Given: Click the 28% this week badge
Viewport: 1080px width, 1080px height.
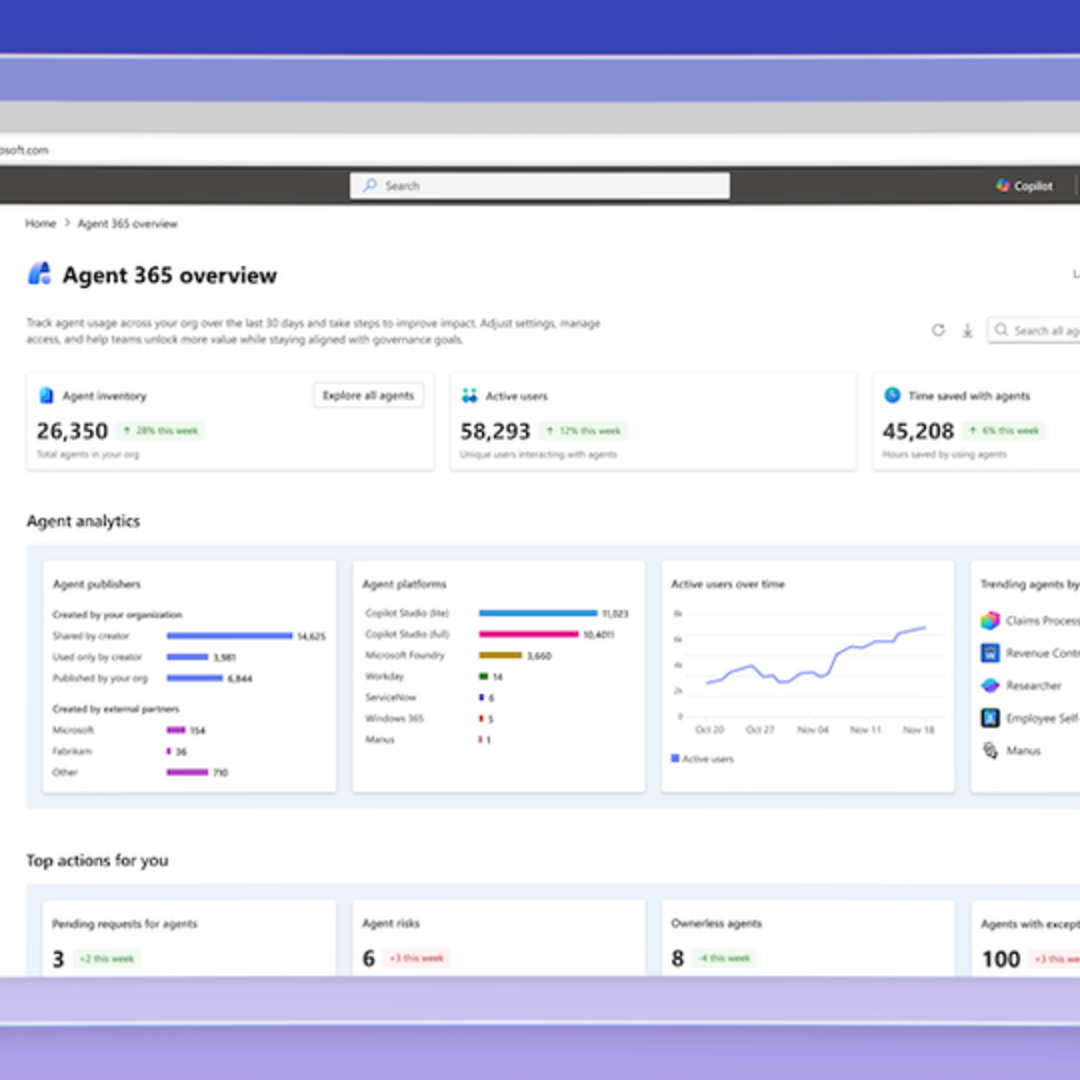Looking at the screenshot, I should (160, 430).
